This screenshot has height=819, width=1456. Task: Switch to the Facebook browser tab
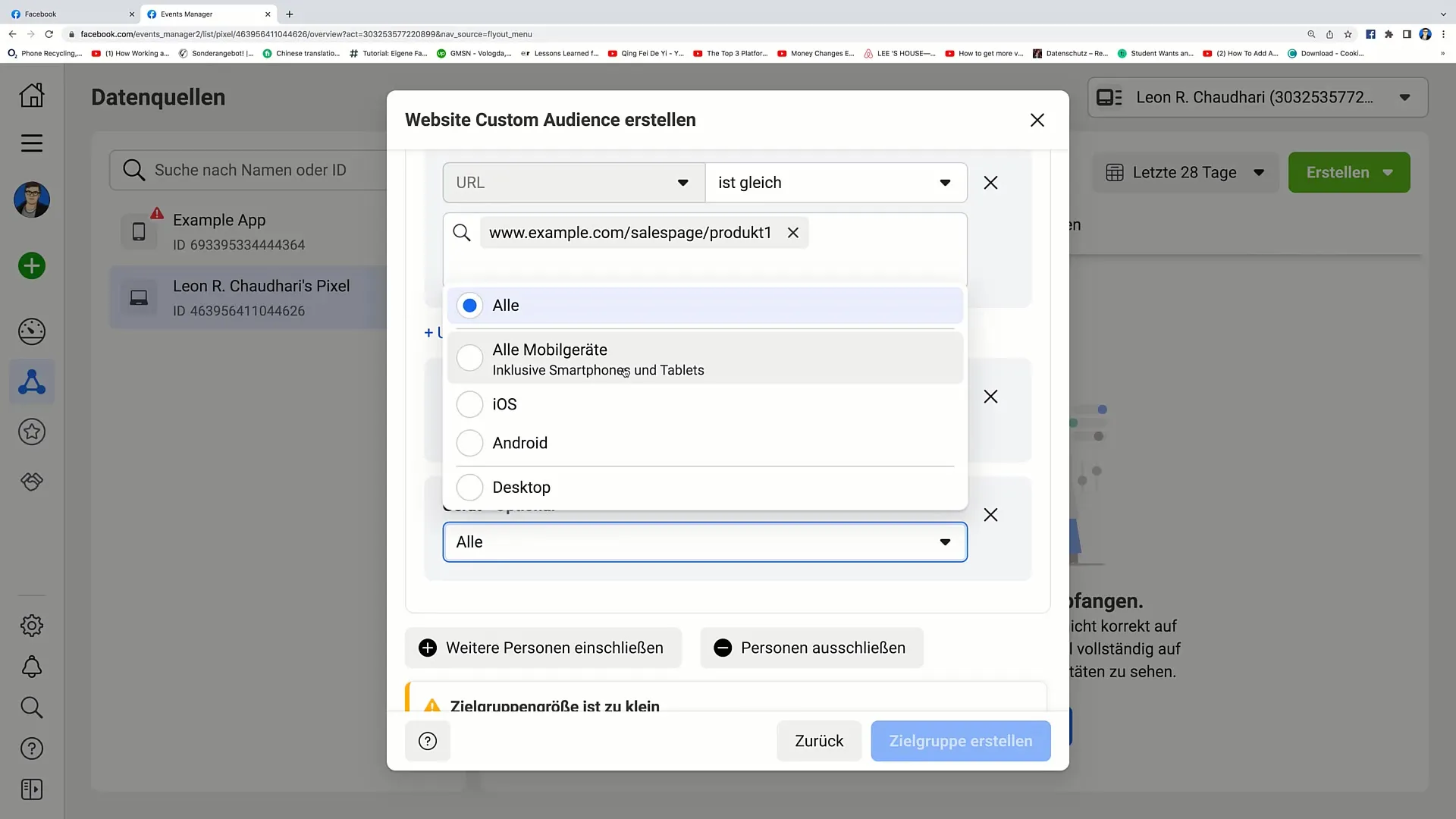[72, 14]
